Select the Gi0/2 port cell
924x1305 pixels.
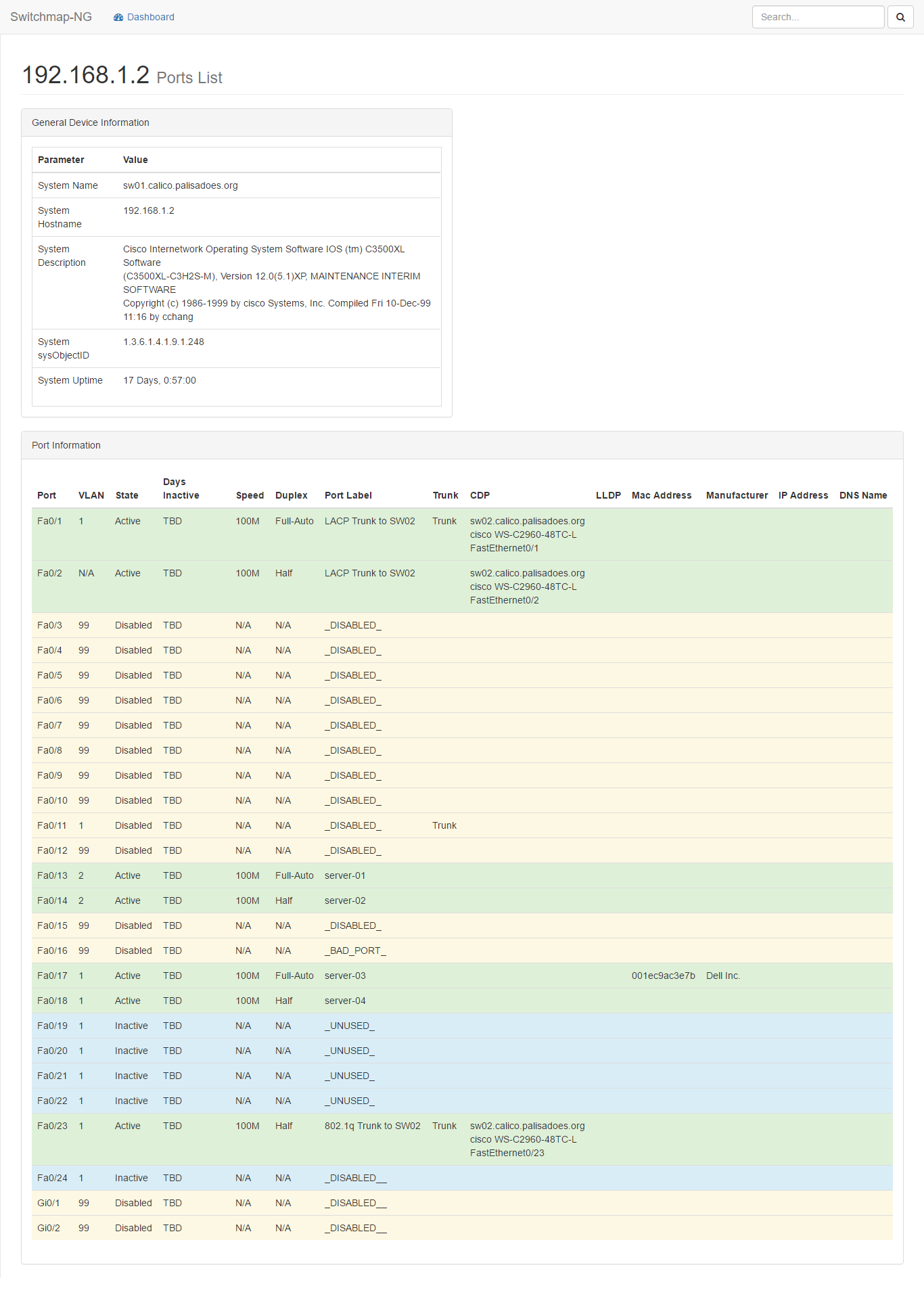tap(49, 1228)
